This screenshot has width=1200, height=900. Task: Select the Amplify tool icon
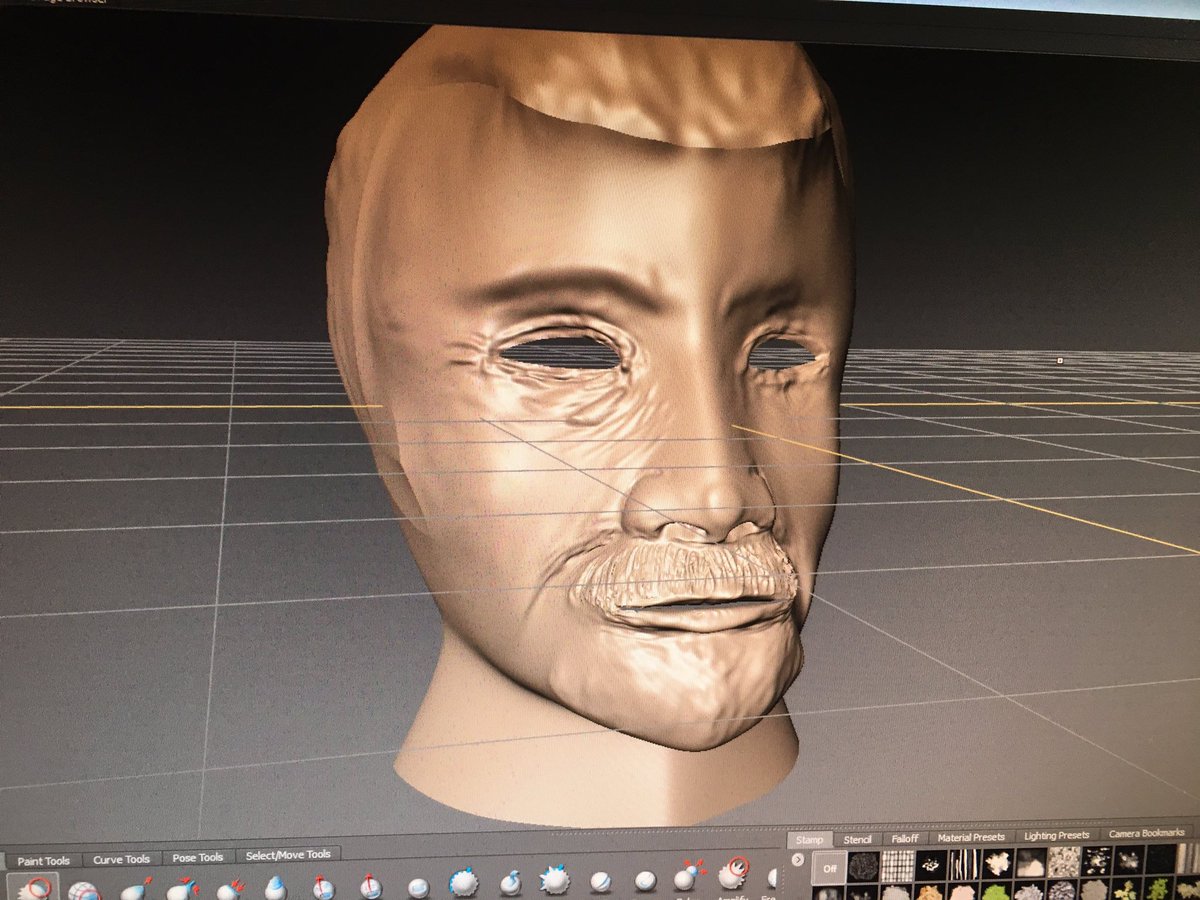[734, 874]
